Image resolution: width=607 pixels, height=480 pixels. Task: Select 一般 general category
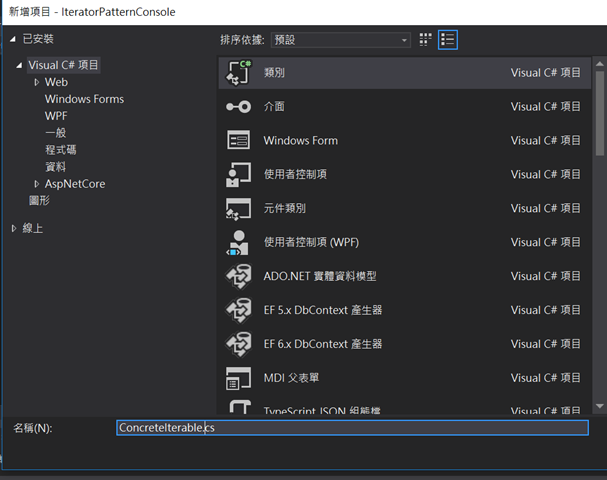pyautogui.click(x=55, y=133)
